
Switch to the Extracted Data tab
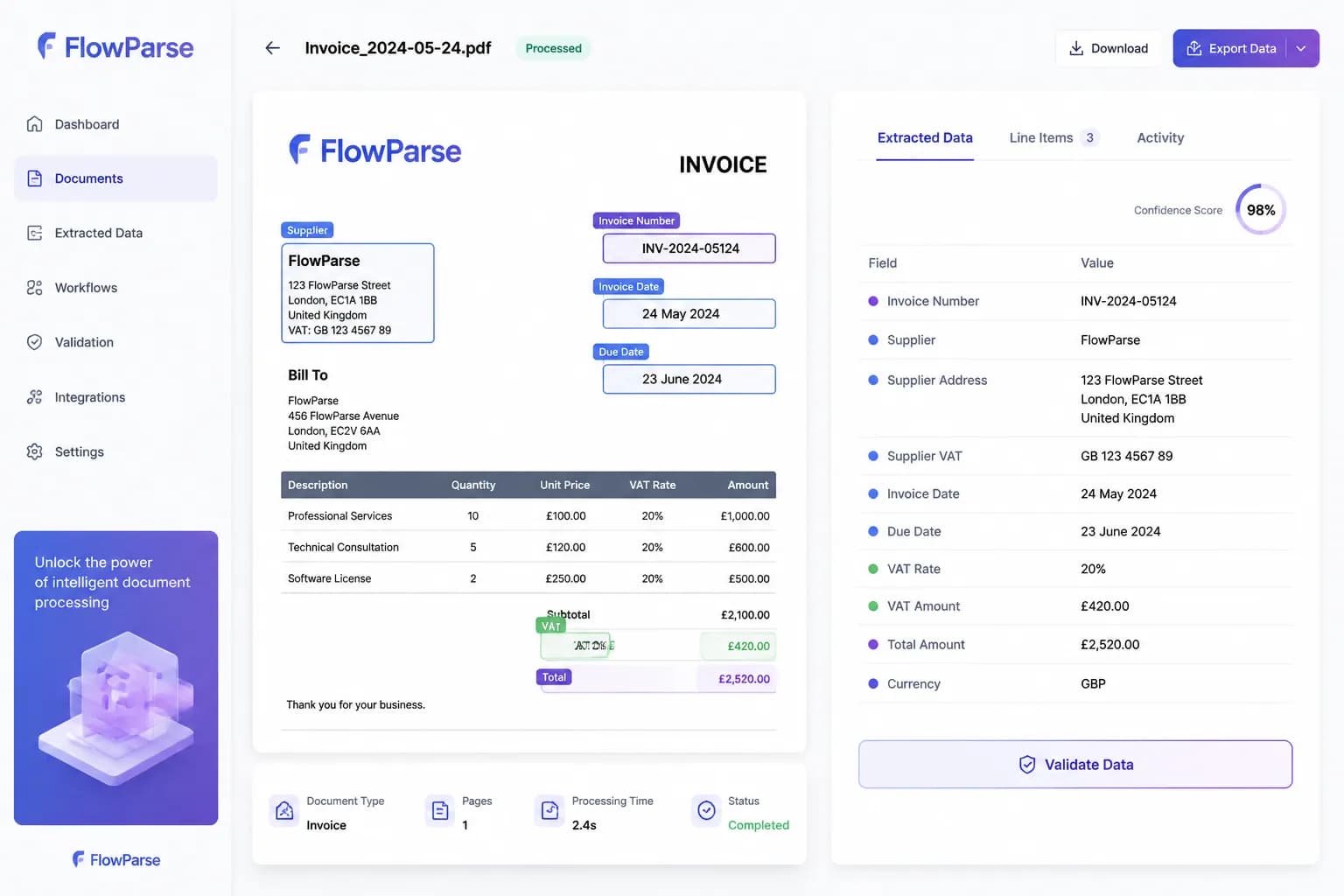(x=925, y=138)
